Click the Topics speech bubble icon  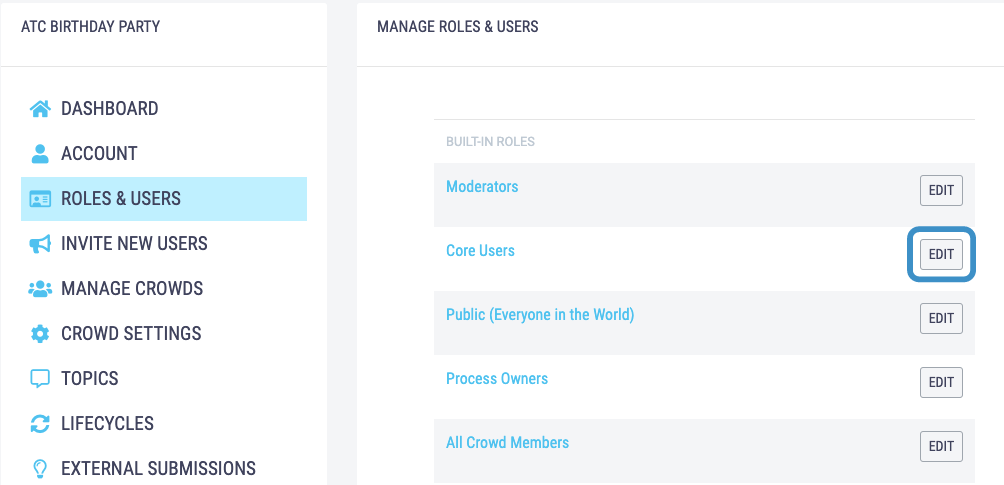[40, 379]
